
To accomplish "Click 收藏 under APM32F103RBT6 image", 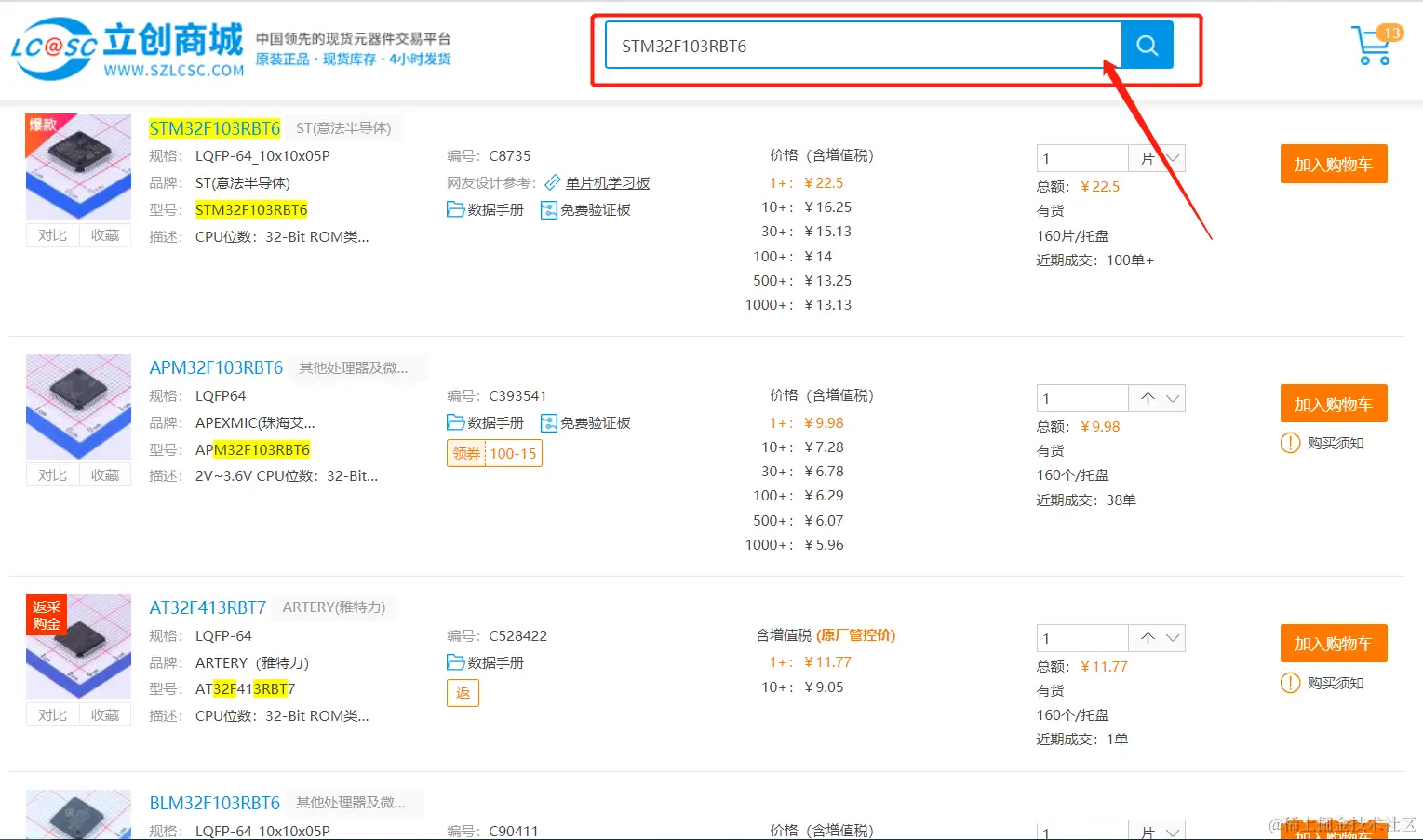I will 105,475.
